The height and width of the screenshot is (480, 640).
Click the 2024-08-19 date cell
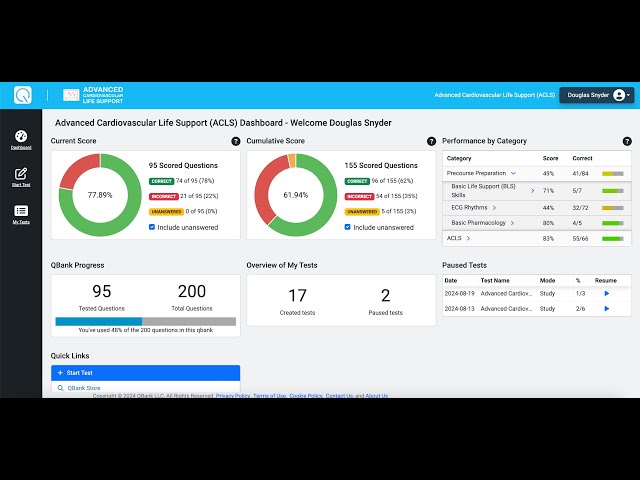pyautogui.click(x=460, y=293)
